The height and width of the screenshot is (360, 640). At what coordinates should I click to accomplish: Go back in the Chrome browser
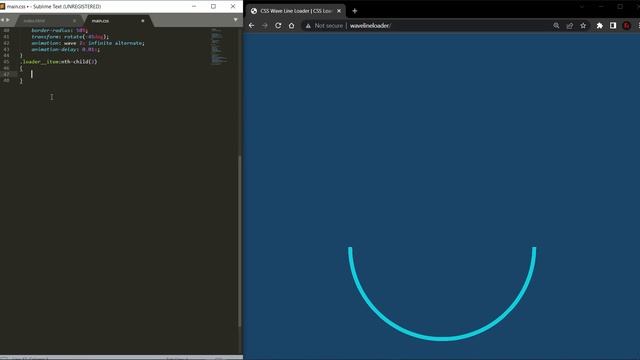251,25
